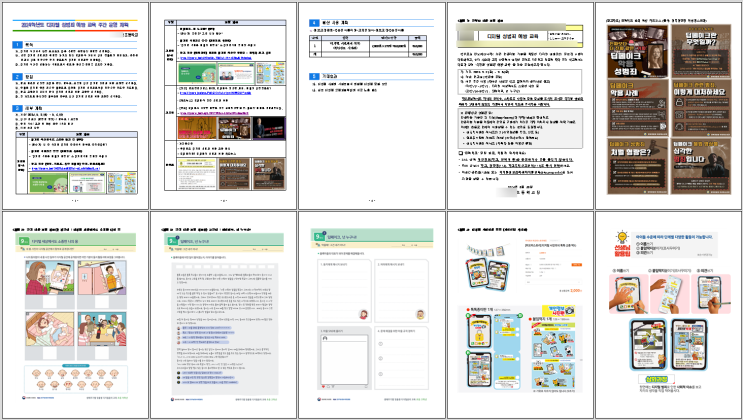The image size is (743, 420).
Task: Click the gray reading passage on seventh page
Action: click(225, 329)
